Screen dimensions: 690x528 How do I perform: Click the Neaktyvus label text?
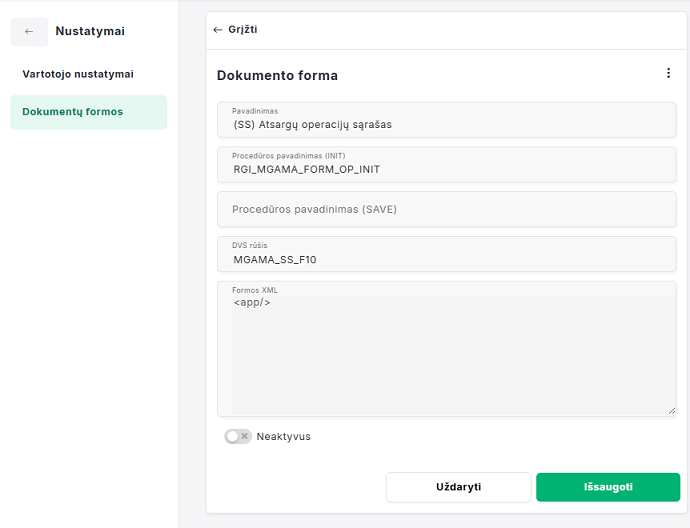coord(283,436)
